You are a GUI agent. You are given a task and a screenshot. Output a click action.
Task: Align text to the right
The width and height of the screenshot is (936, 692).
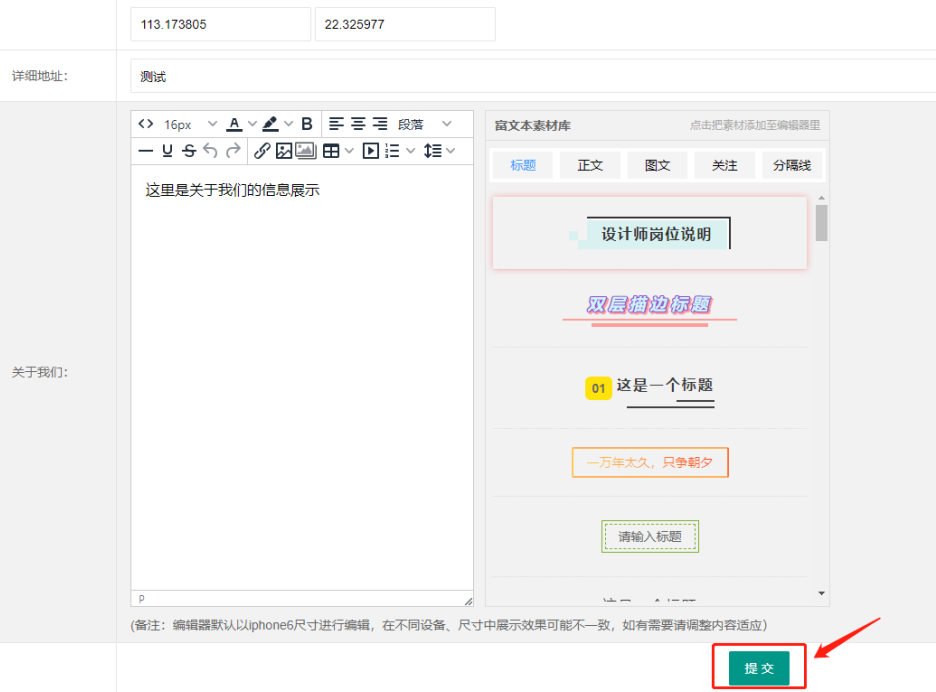click(380, 124)
